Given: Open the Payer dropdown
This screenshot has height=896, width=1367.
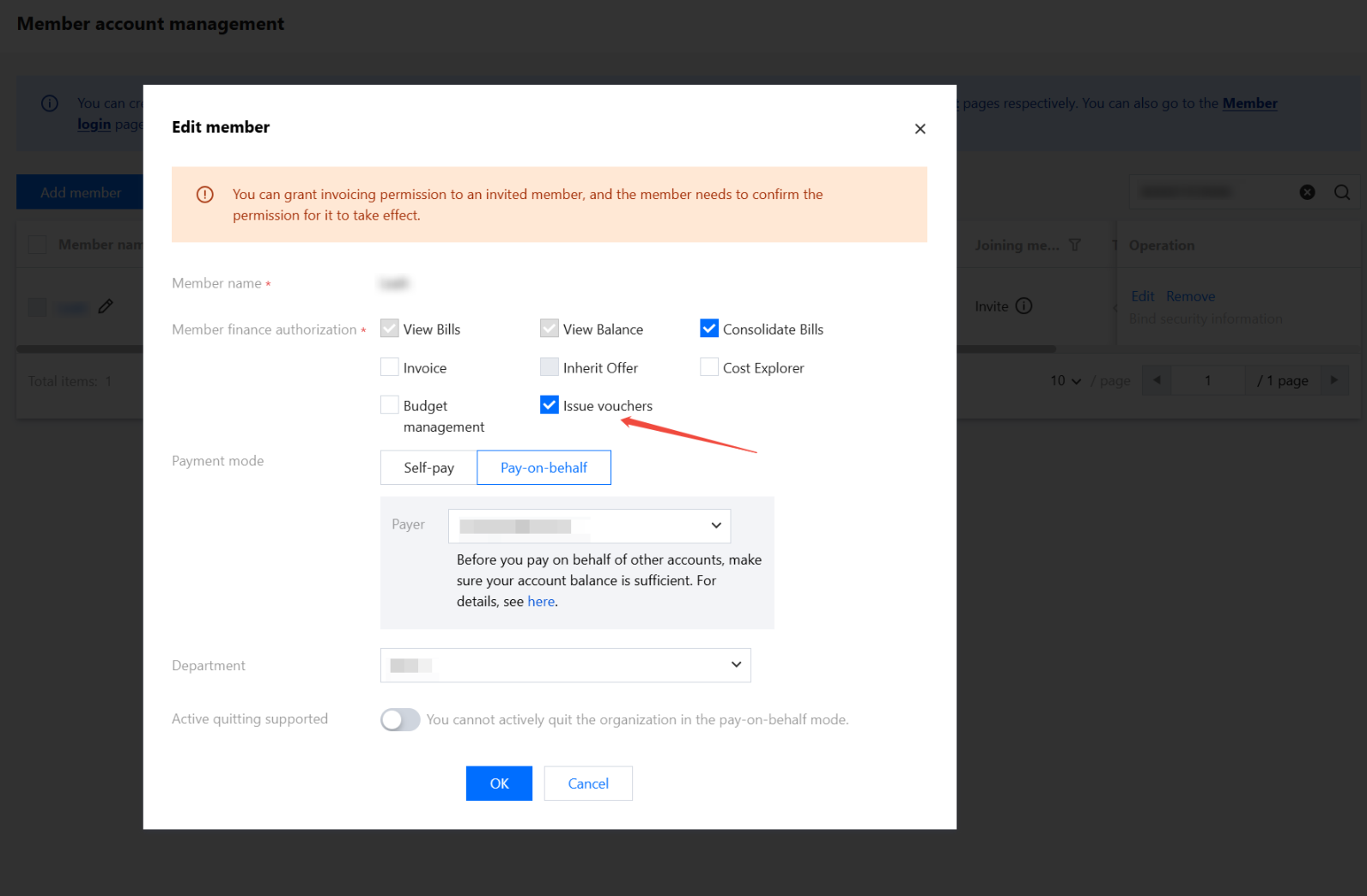Looking at the screenshot, I should tap(589, 526).
